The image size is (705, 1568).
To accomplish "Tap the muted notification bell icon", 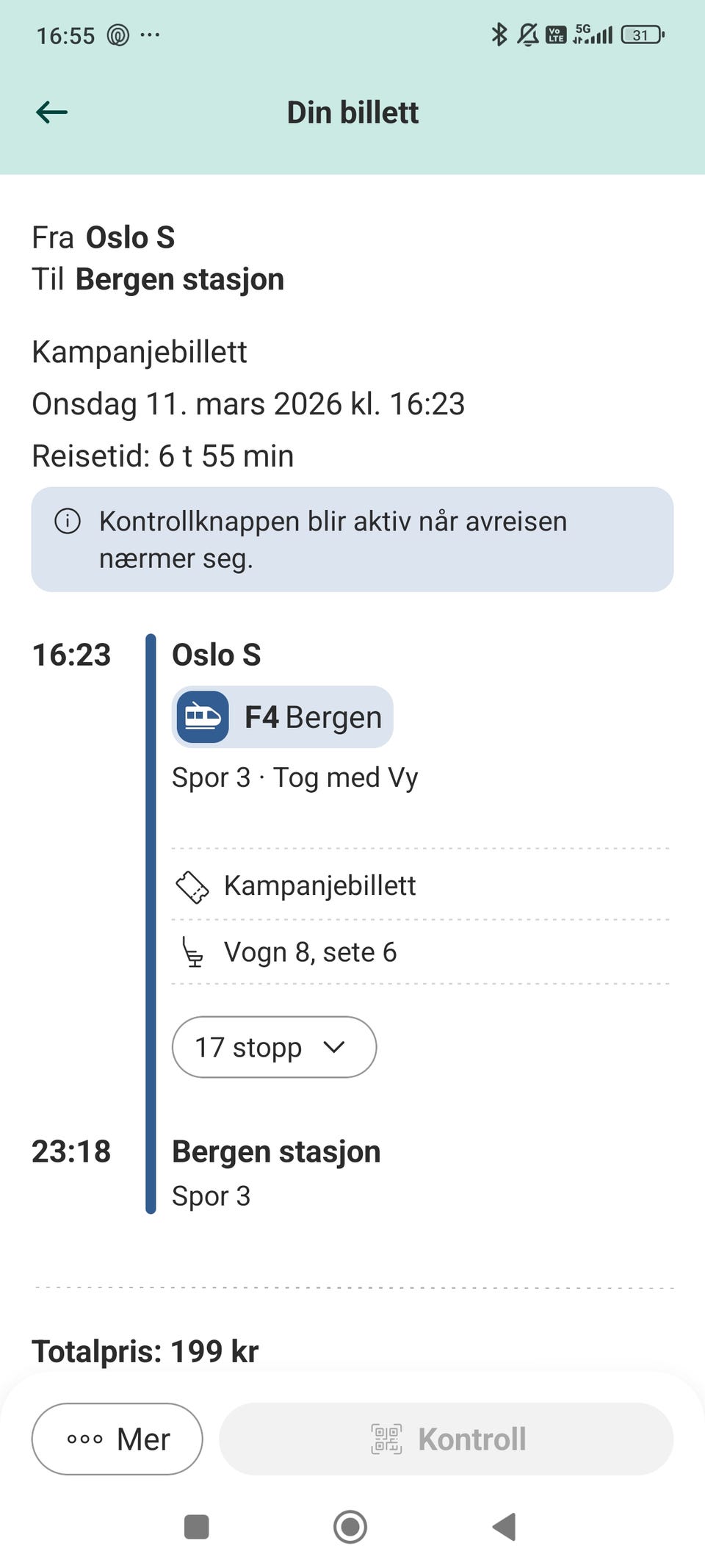I will click(527, 35).
